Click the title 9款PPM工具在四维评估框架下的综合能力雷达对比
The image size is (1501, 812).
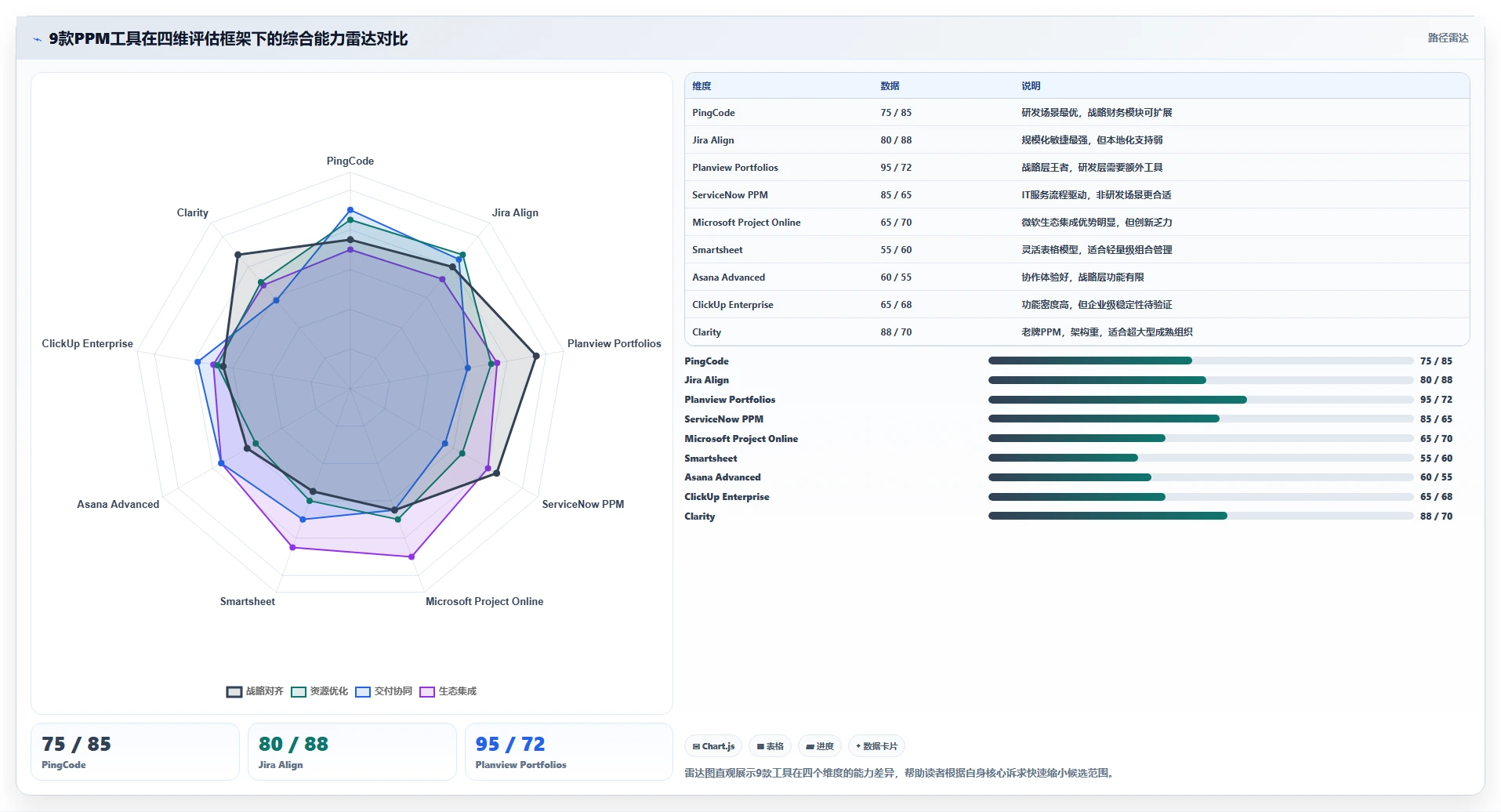coord(228,39)
